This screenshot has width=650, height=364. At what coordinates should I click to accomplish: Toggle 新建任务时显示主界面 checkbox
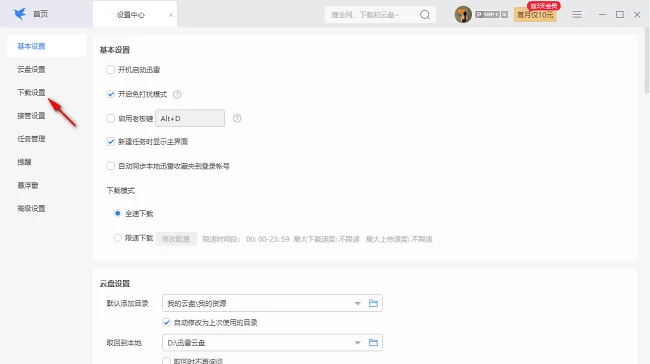(x=110, y=142)
